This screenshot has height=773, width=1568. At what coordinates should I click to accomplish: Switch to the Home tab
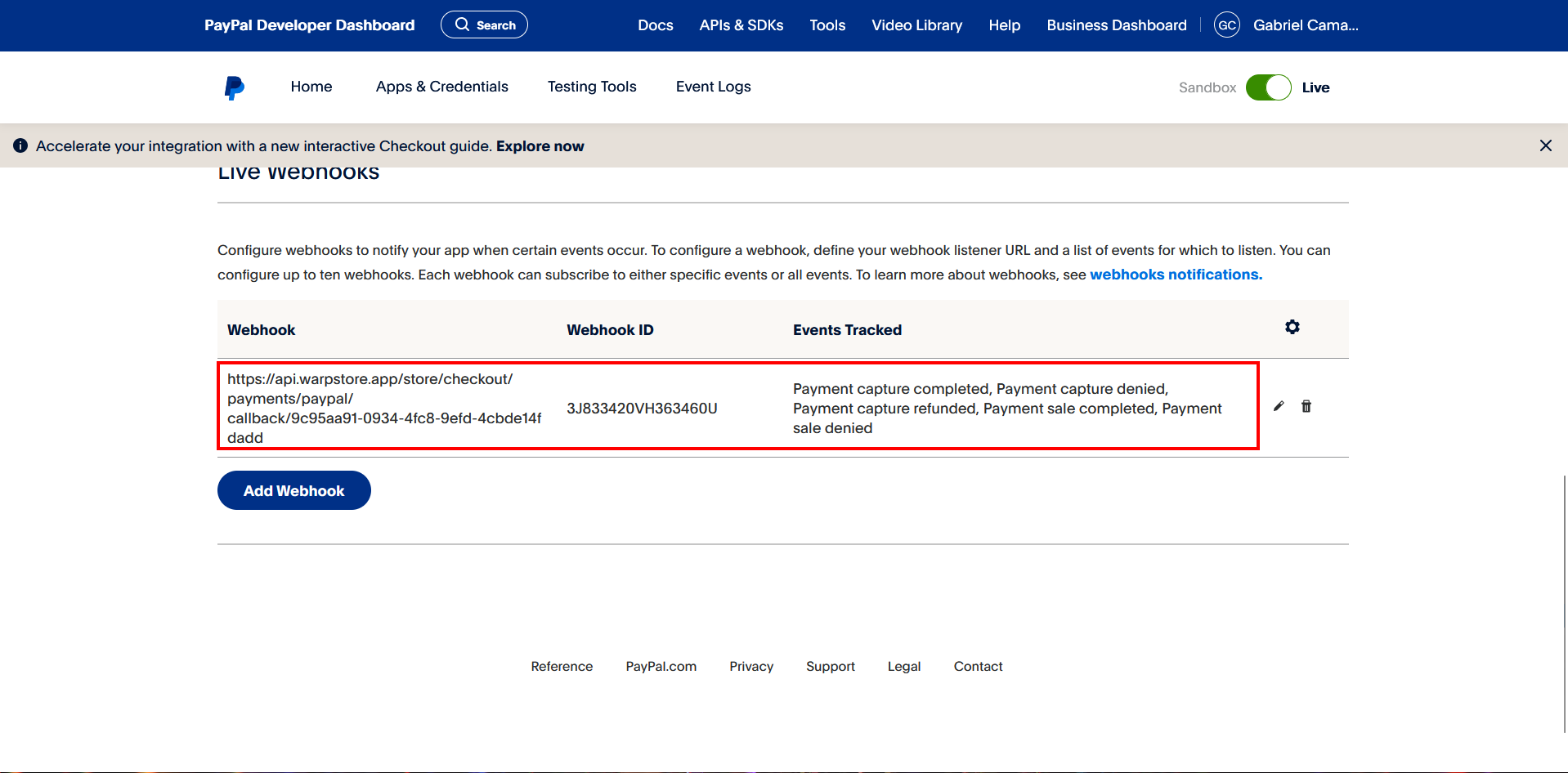pyautogui.click(x=311, y=87)
